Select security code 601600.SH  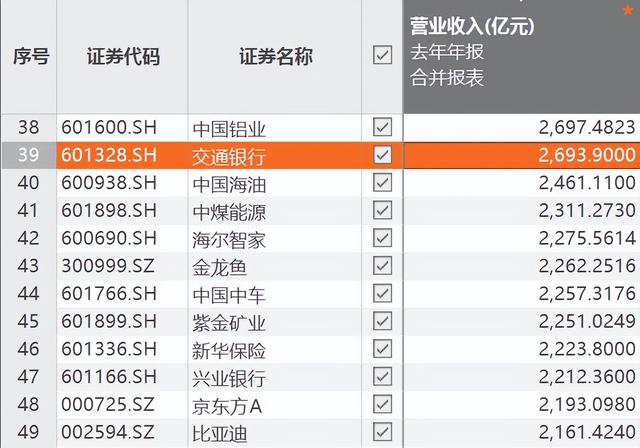pos(109,127)
